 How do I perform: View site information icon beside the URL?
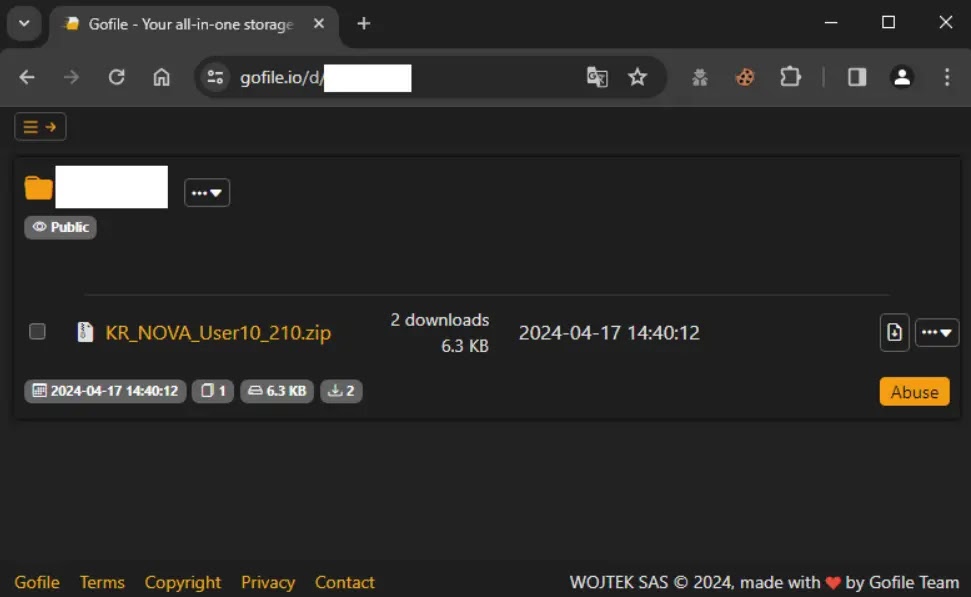tap(215, 77)
